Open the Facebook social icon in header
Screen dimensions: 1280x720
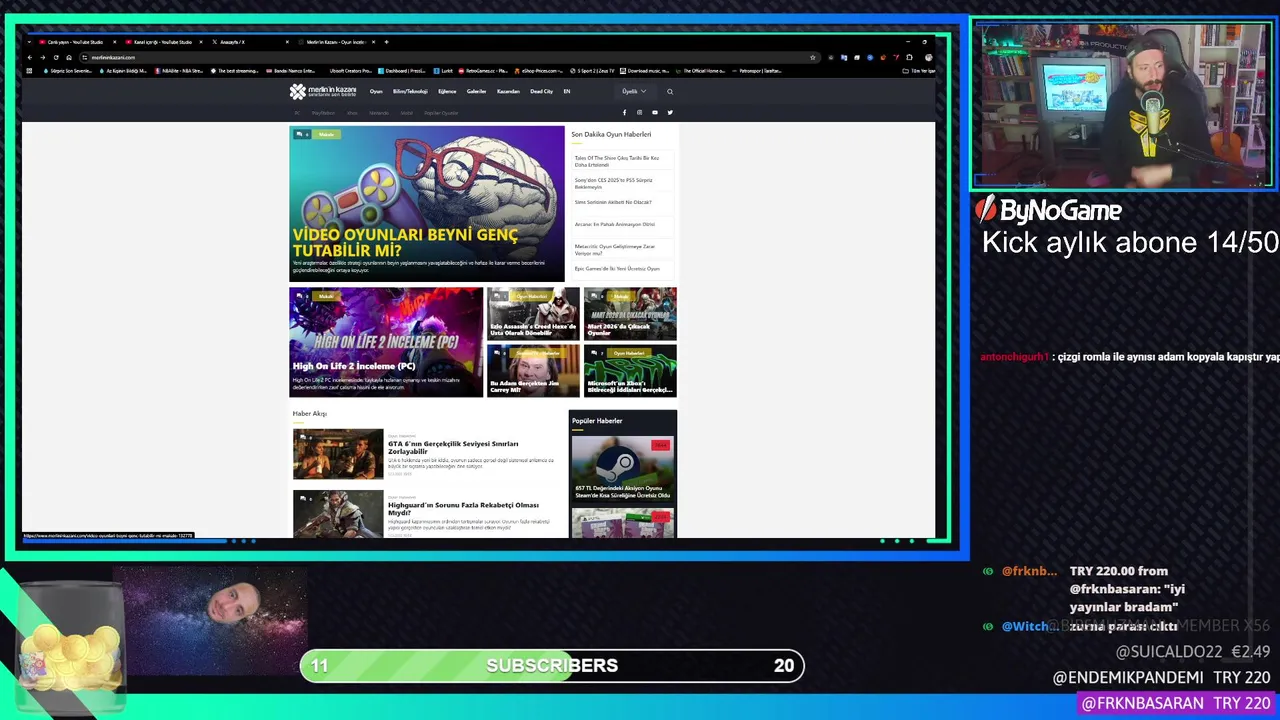(625, 112)
